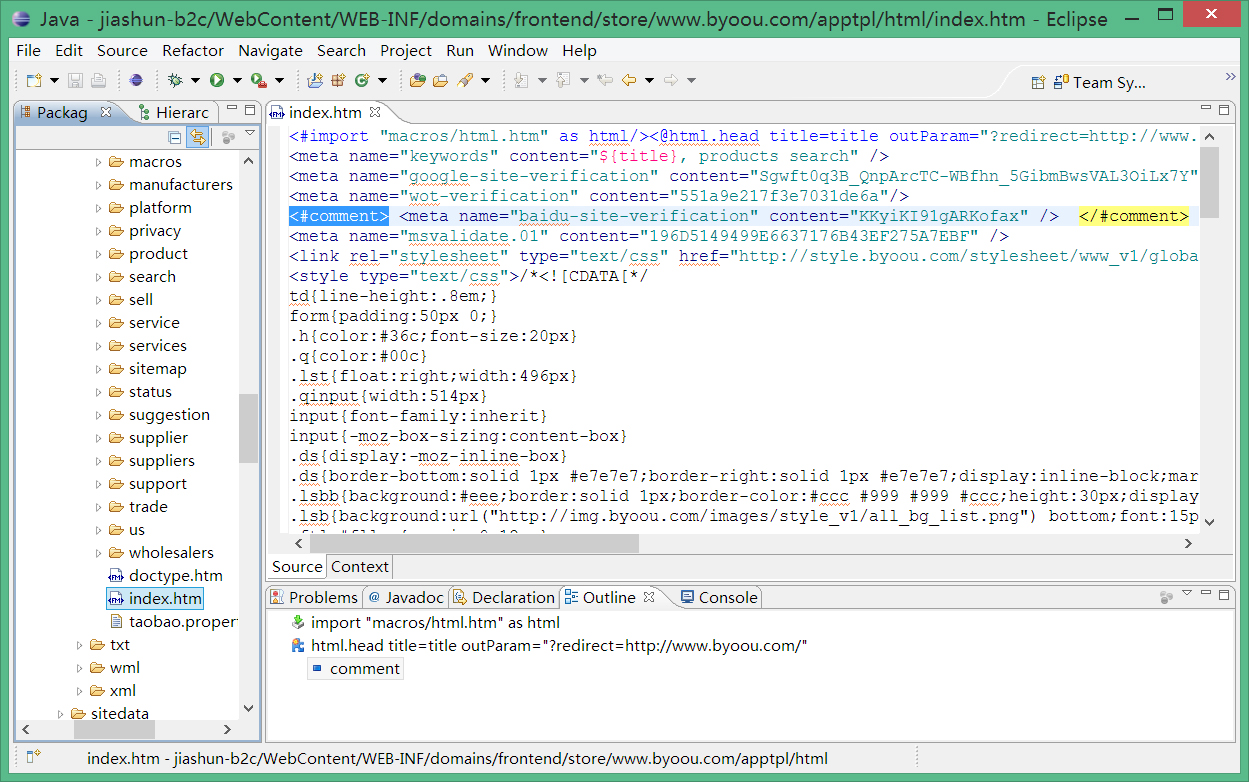This screenshot has width=1249, height=782.
Task: Click the yellow Back navigation arrow
Action: (628, 80)
